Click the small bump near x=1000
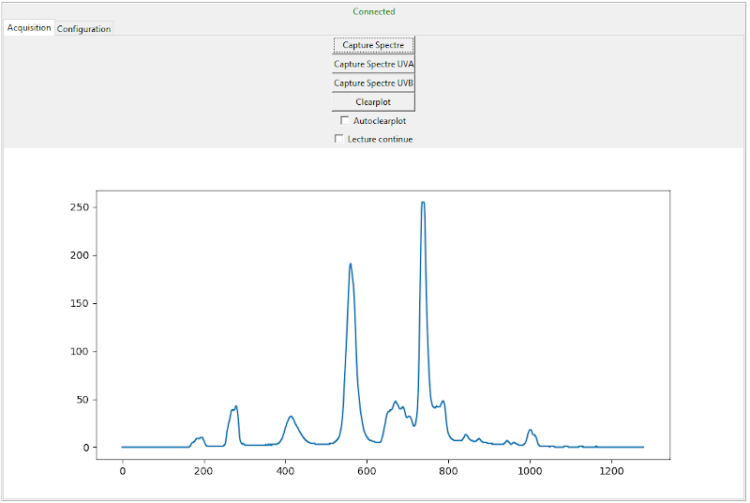The width and height of the screenshot is (750, 503). click(530, 431)
